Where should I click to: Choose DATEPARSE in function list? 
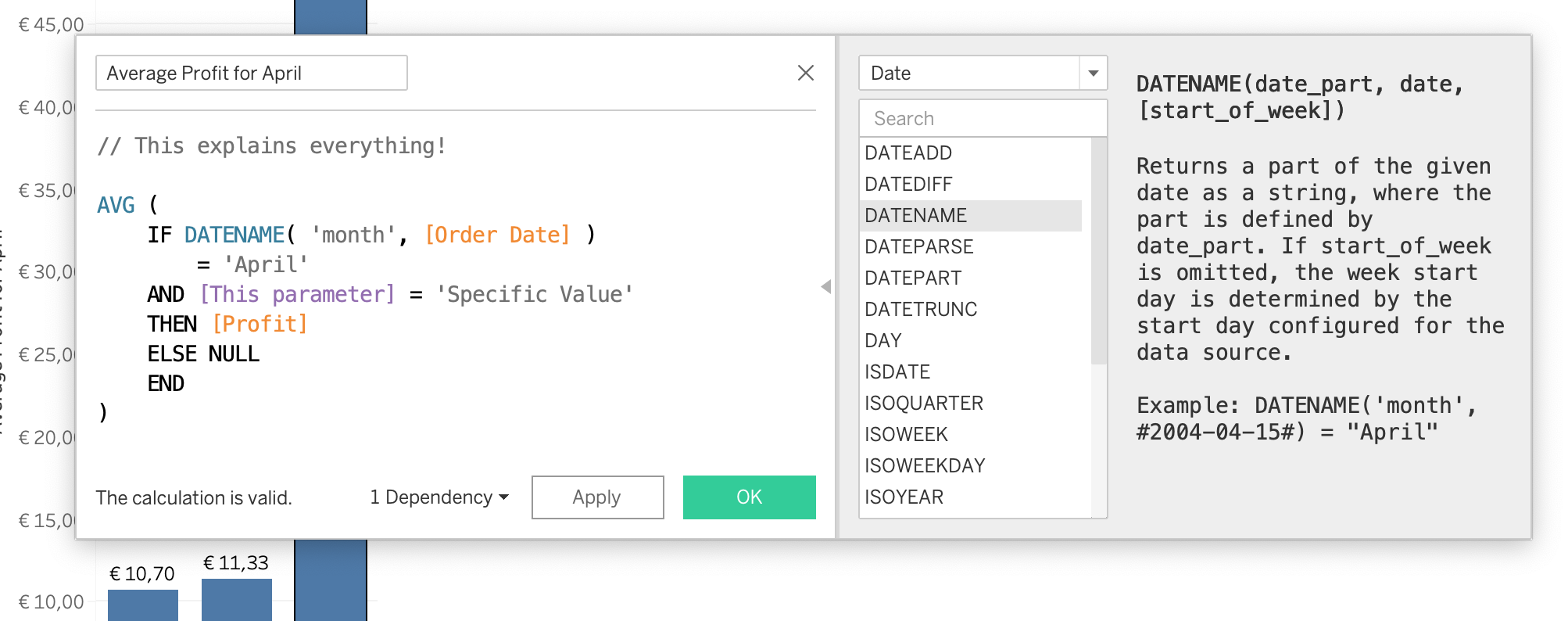[918, 247]
